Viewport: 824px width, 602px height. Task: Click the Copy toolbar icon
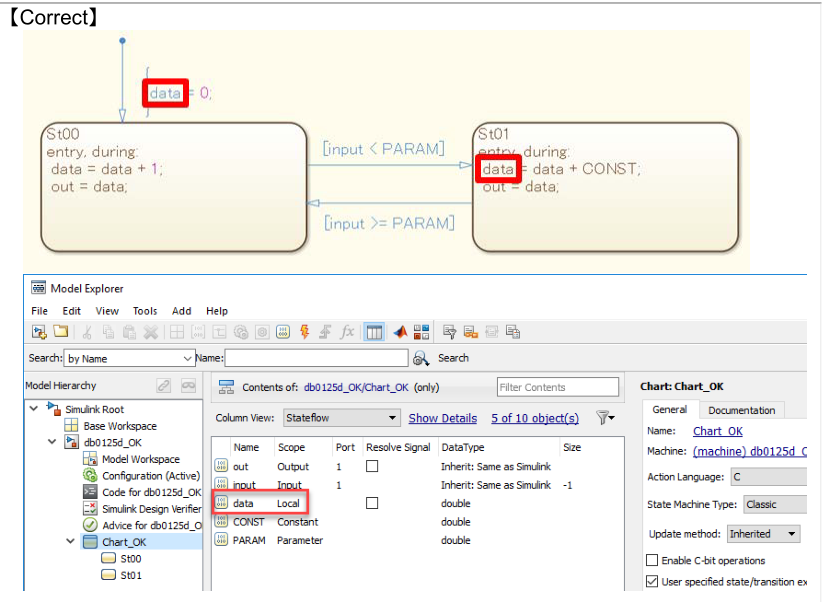point(108,332)
